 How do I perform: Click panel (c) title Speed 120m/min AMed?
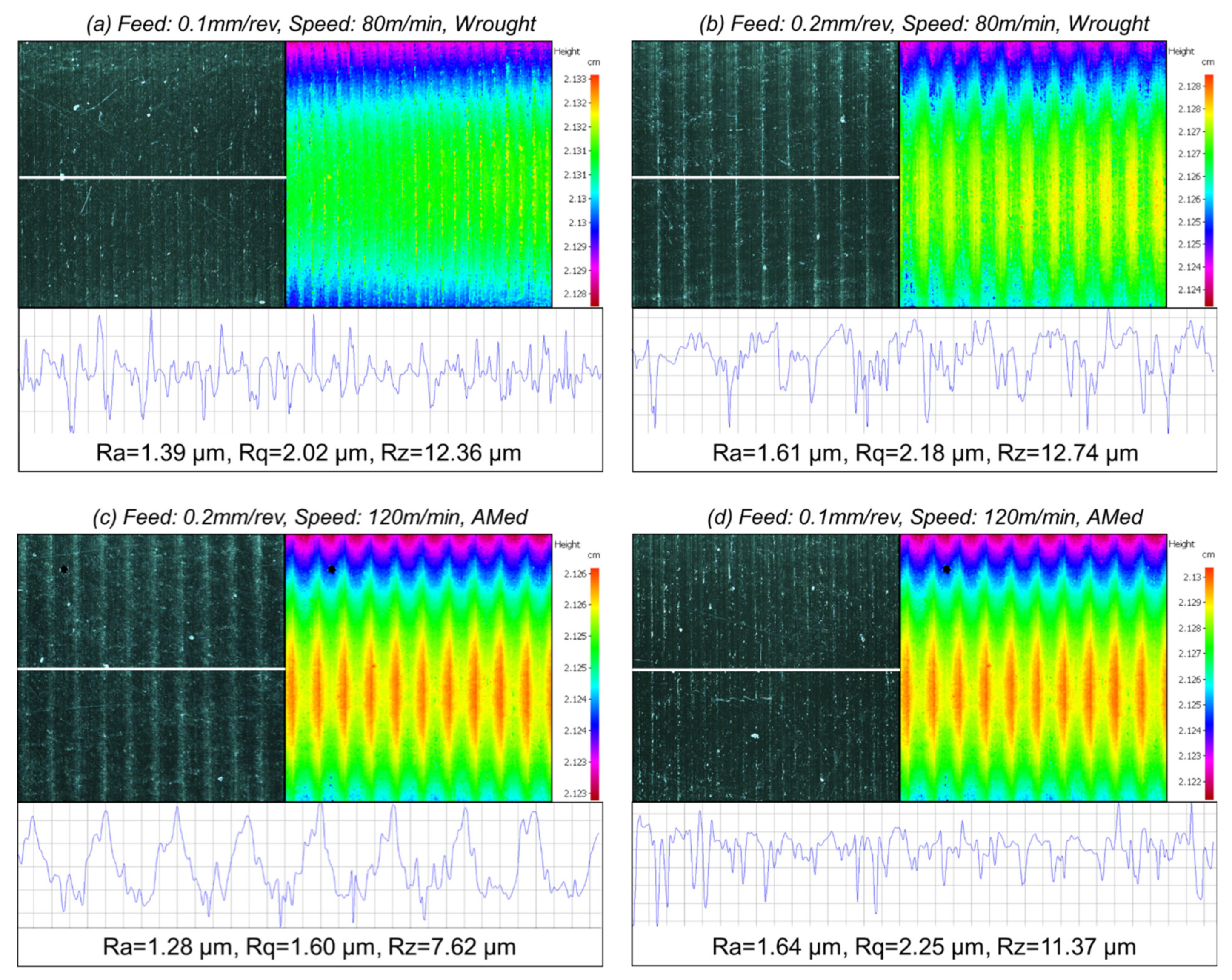pos(310,517)
